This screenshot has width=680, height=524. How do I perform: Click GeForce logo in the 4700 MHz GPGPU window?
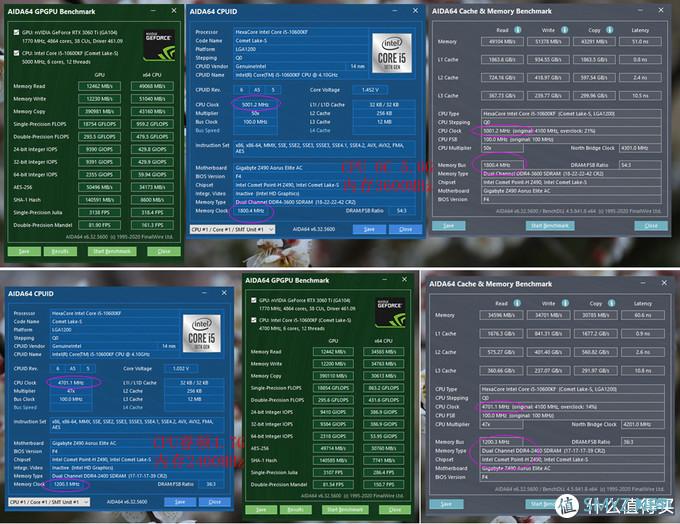[390, 312]
